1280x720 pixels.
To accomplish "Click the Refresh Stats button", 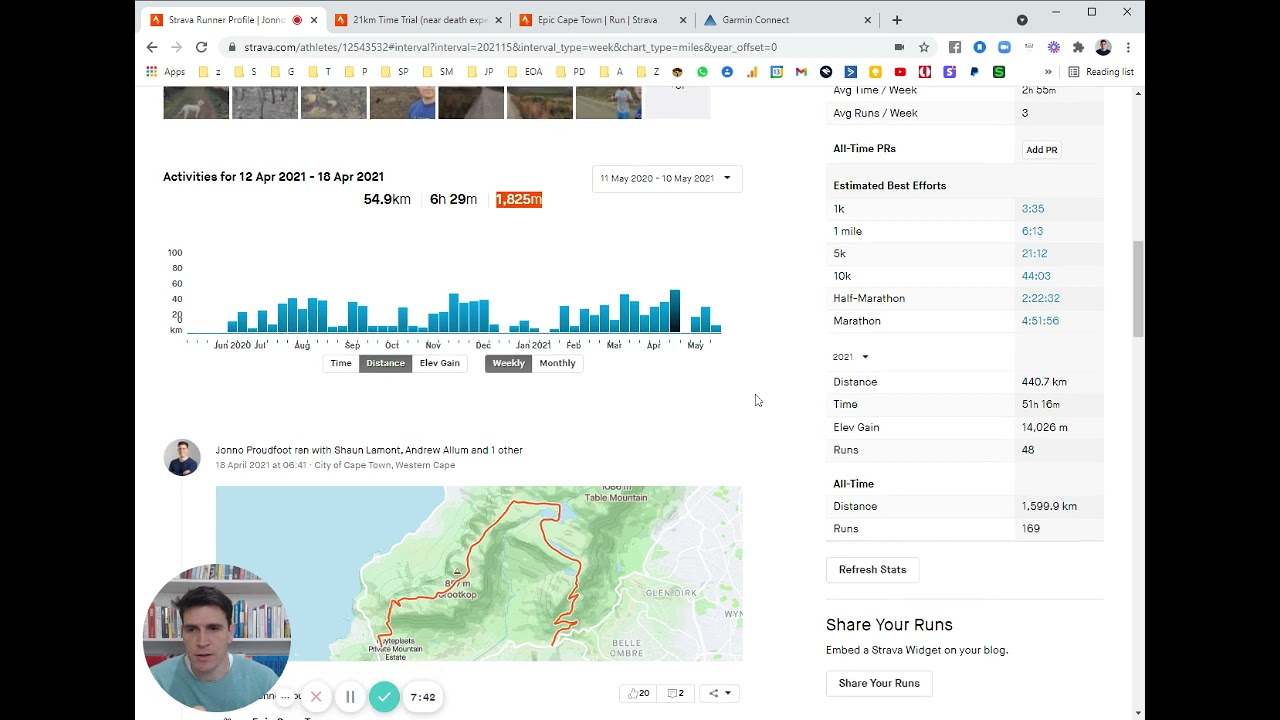I will (872, 570).
